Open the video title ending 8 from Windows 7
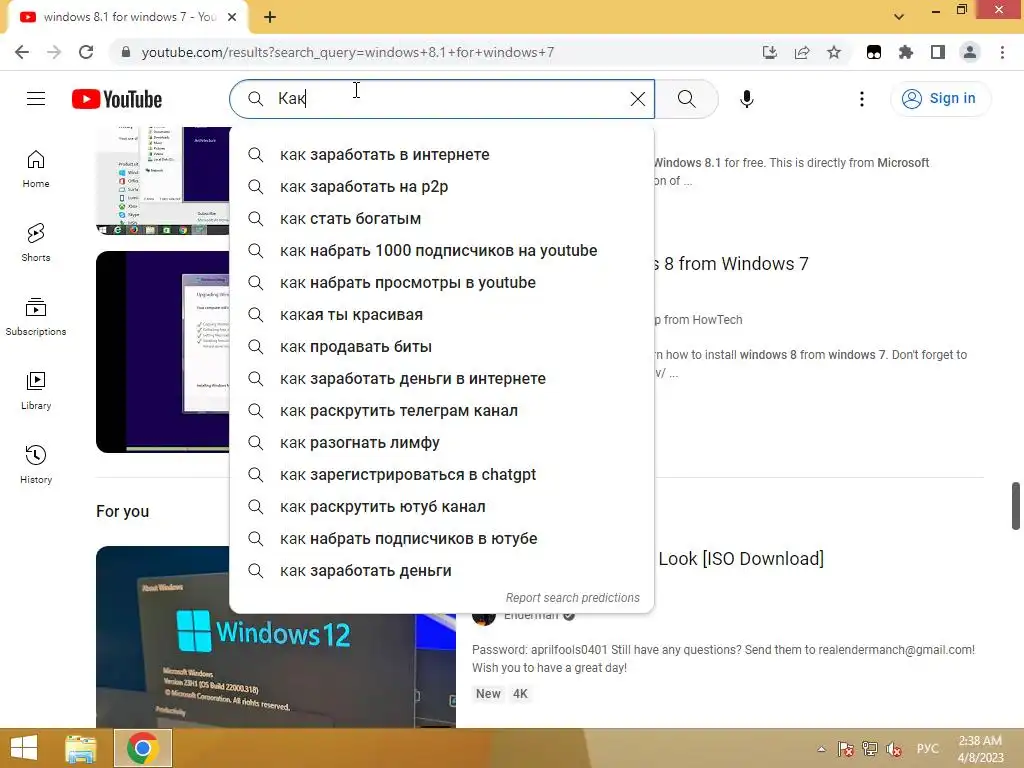Screen dimensions: 1024x768 click(x=731, y=264)
